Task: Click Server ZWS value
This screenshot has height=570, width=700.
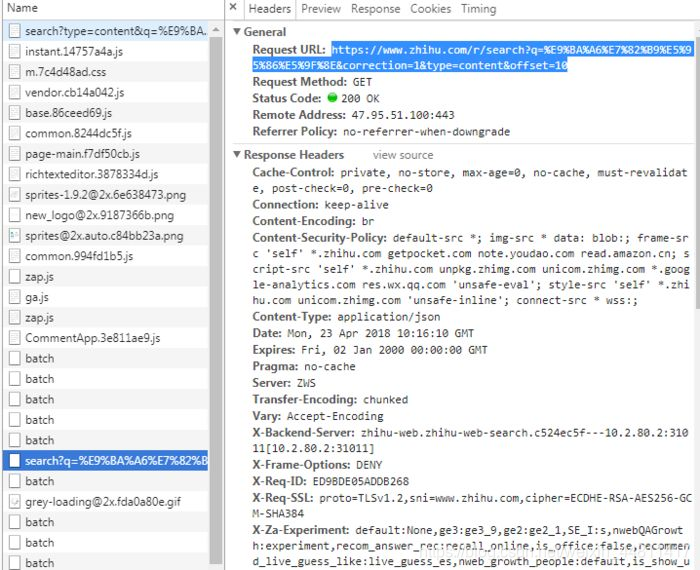Action: pyautogui.click(x=306, y=383)
